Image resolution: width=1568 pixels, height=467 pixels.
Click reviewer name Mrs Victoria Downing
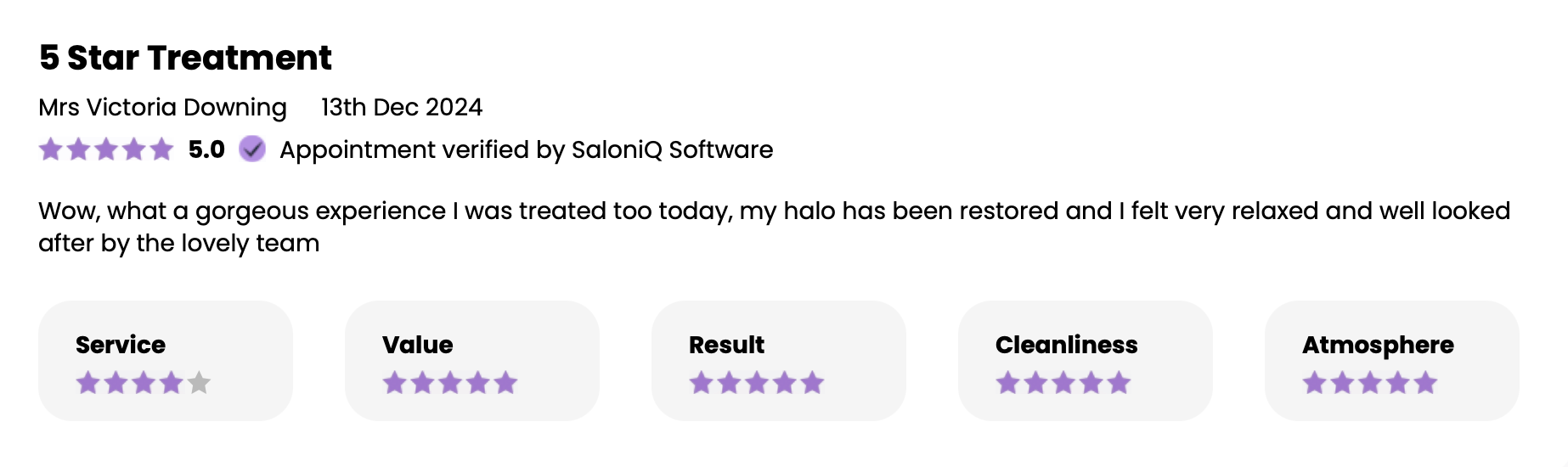163,108
